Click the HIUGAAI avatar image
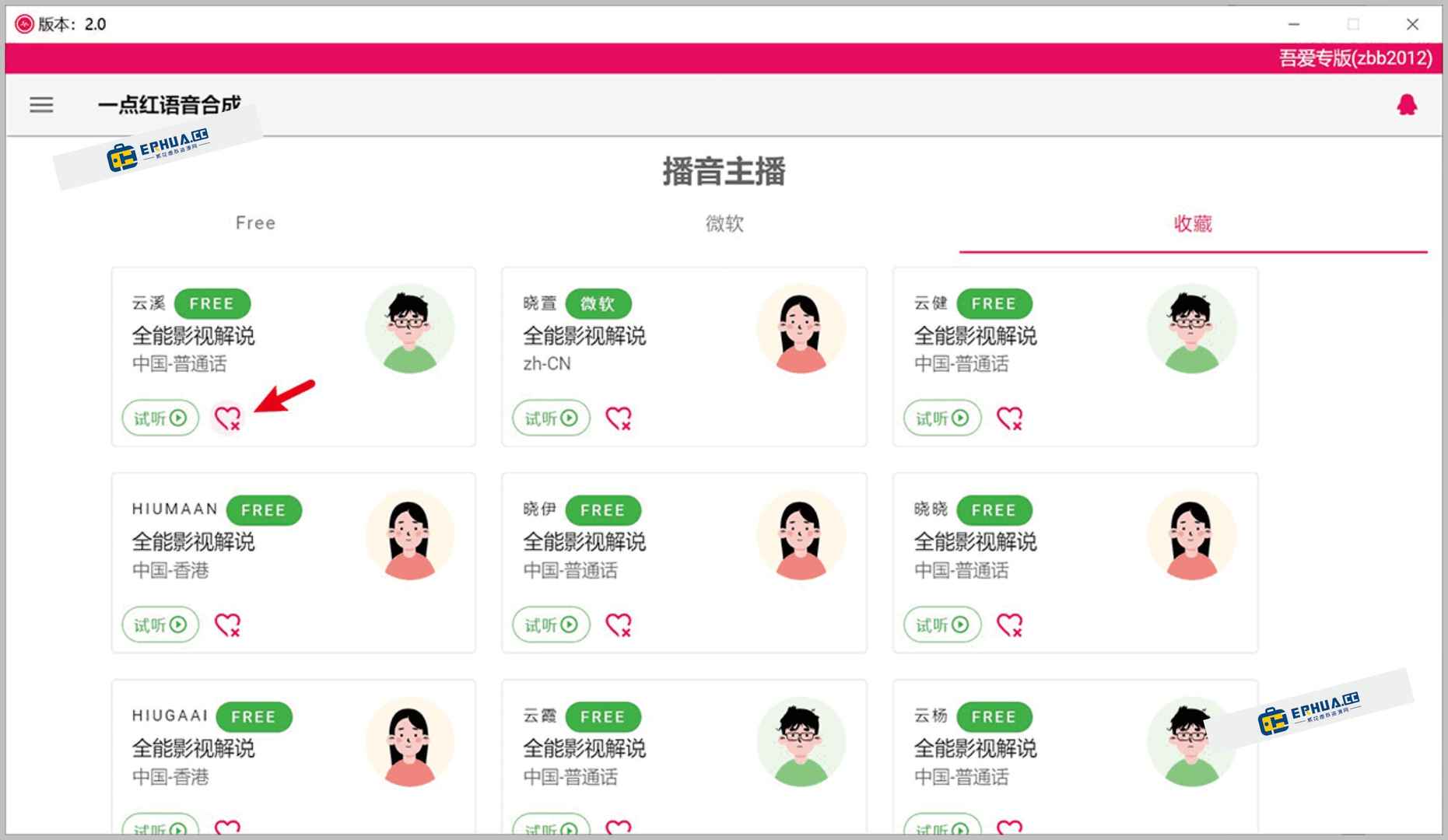Image resolution: width=1448 pixels, height=840 pixels. (x=410, y=742)
